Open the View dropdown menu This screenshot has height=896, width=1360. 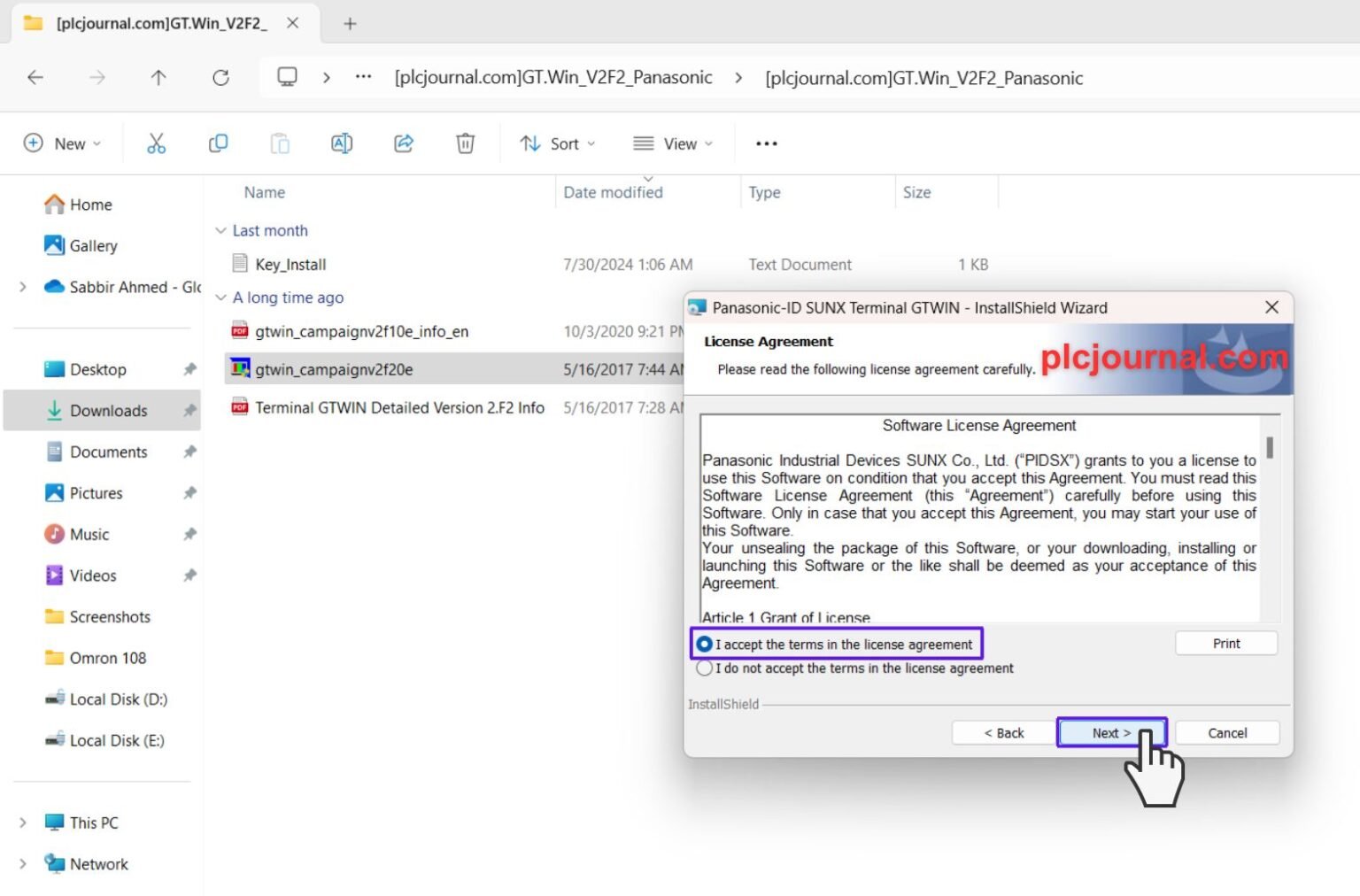pyautogui.click(x=673, y=143)
